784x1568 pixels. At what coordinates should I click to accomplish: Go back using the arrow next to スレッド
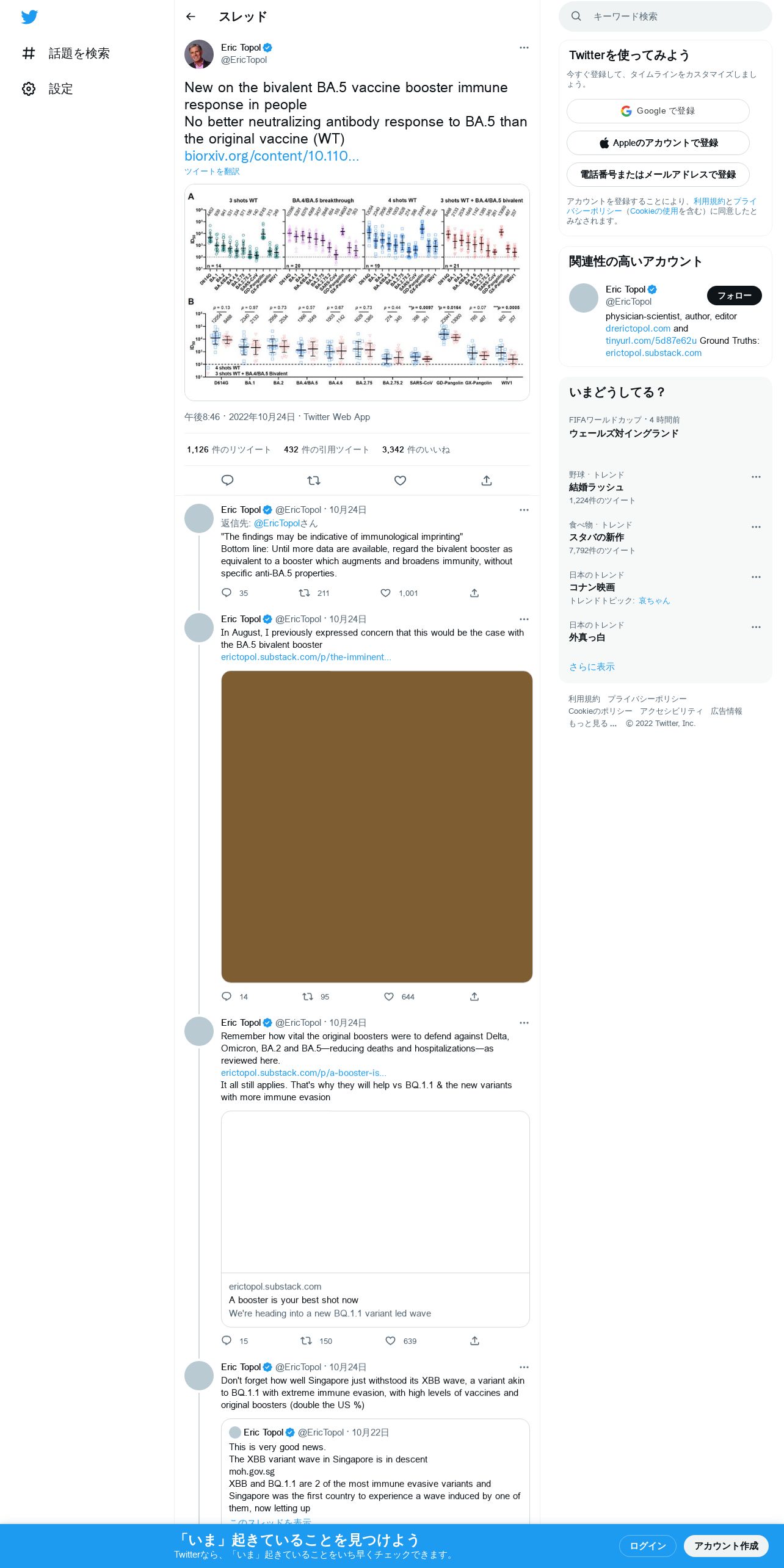point(191,16)
